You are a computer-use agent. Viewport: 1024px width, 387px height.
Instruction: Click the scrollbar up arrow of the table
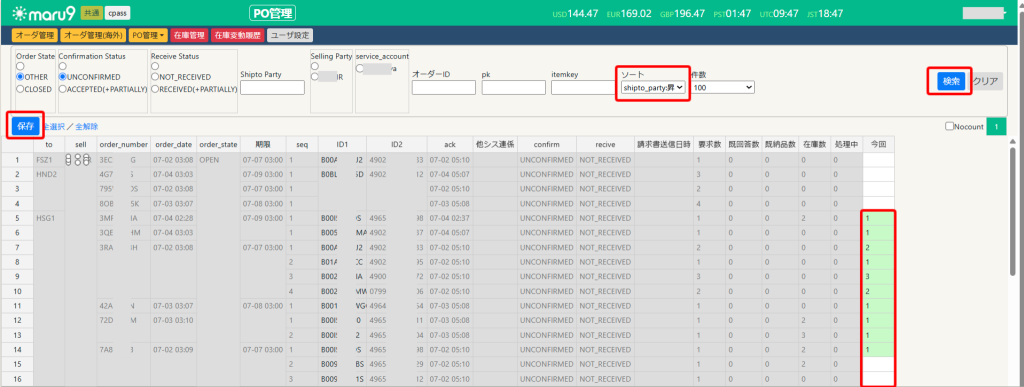point(1013,141)
